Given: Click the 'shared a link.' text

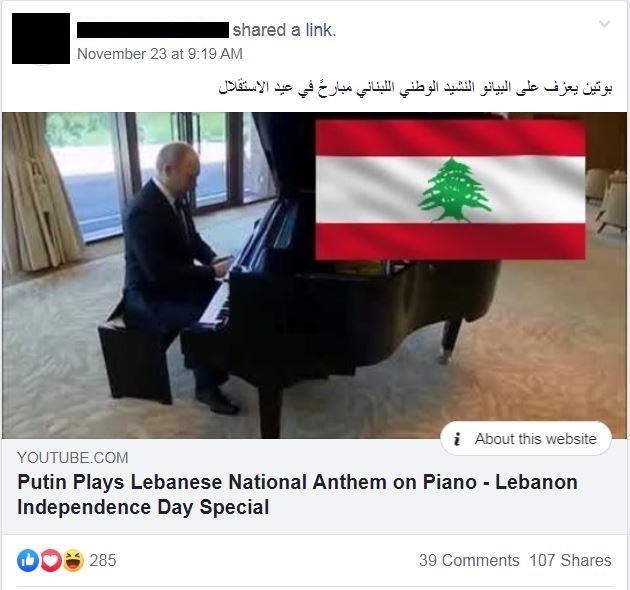Looking at the screenshot, I should tap(284, 30).
